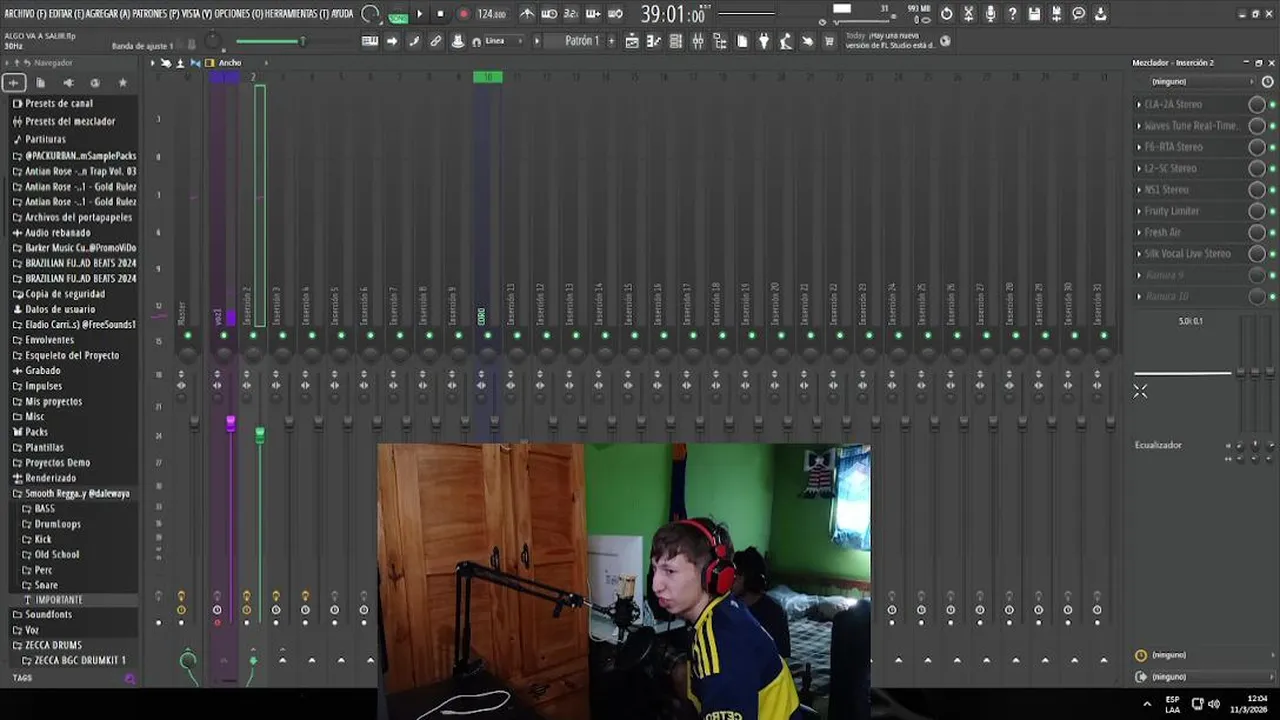Viewport: 1280px width, 720px height.
Task: Click the microphone one-click recording icon
Action: [990, 14]
